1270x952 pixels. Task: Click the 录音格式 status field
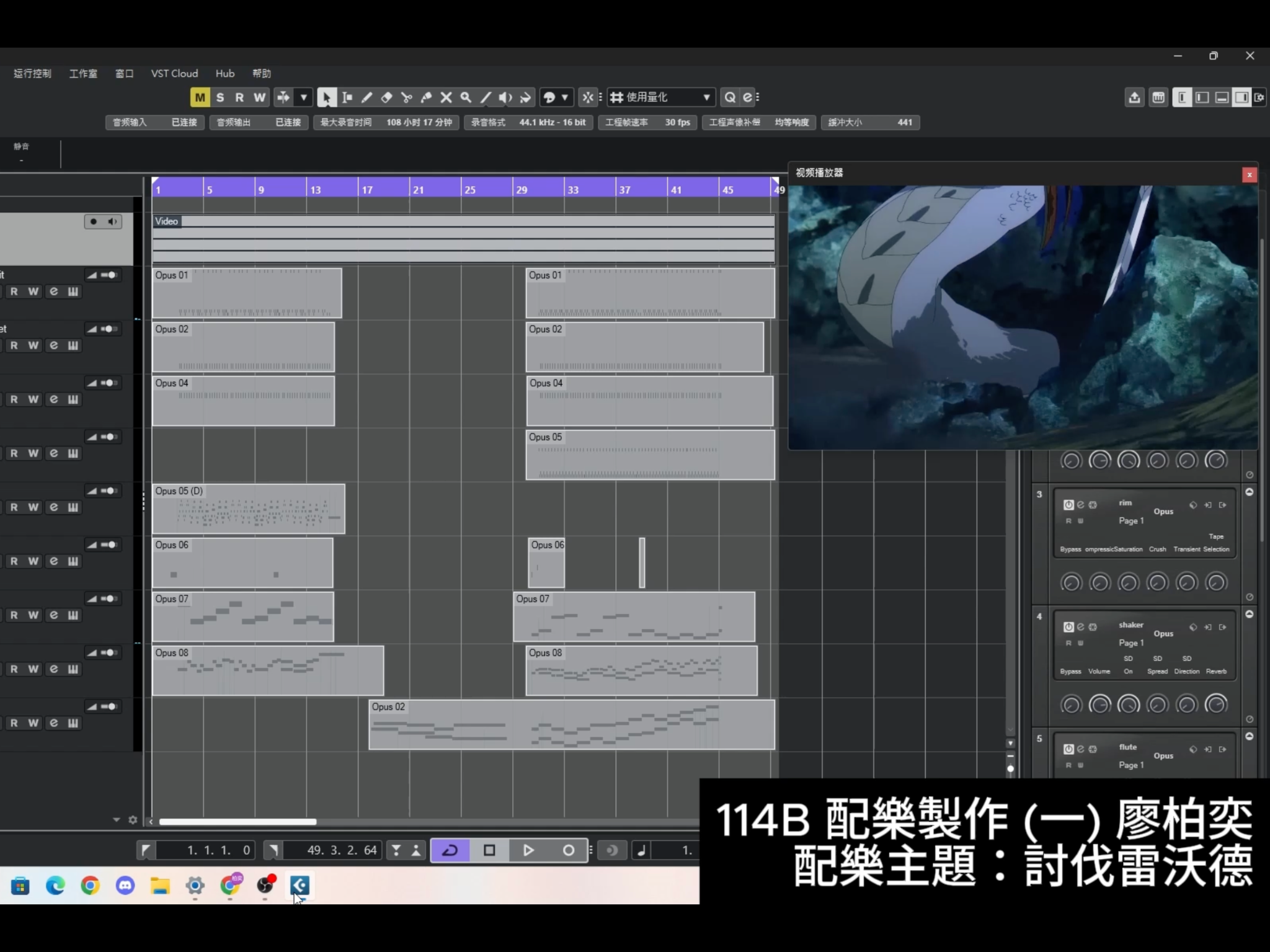point(528,122)
